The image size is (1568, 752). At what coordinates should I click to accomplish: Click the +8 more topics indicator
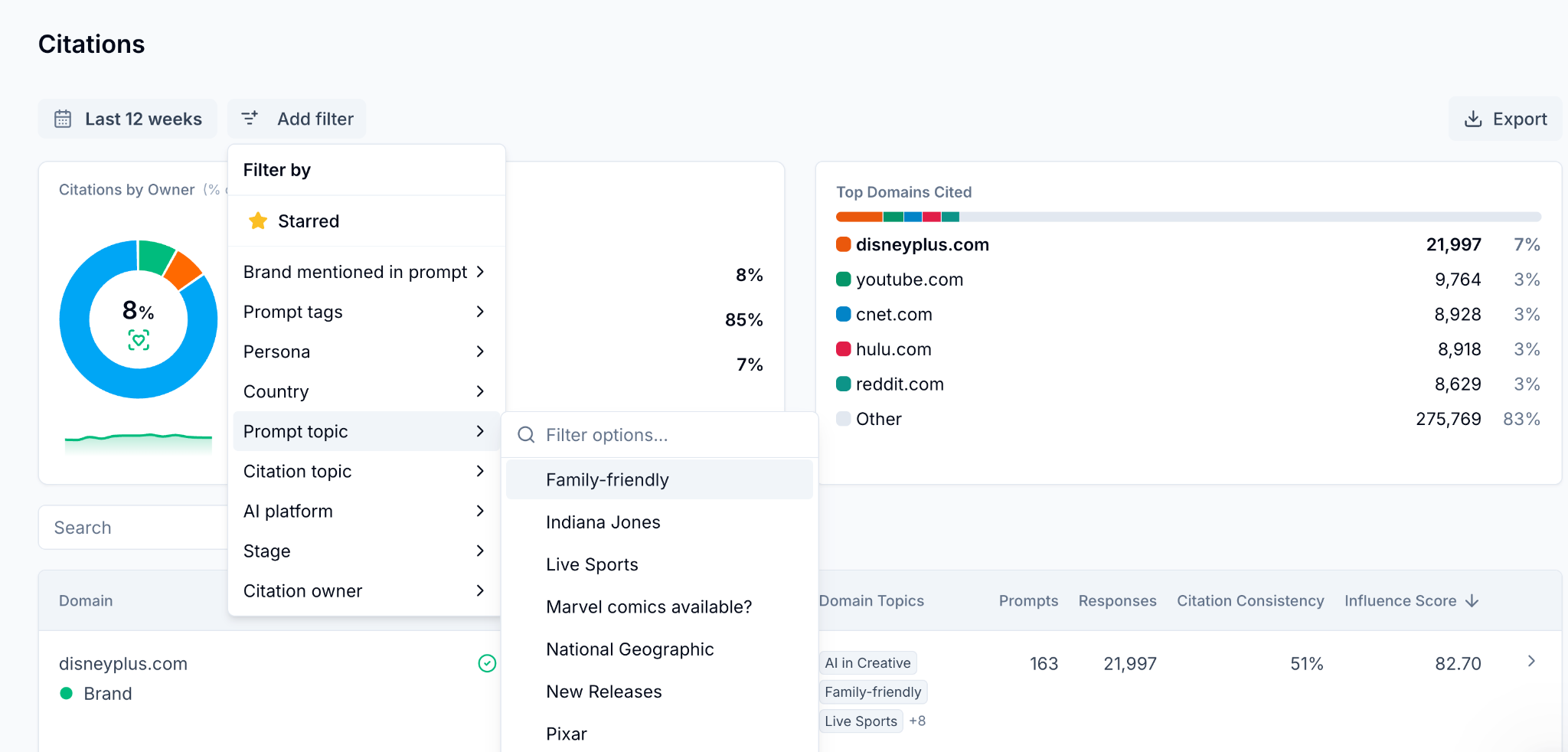coord(917,721)
